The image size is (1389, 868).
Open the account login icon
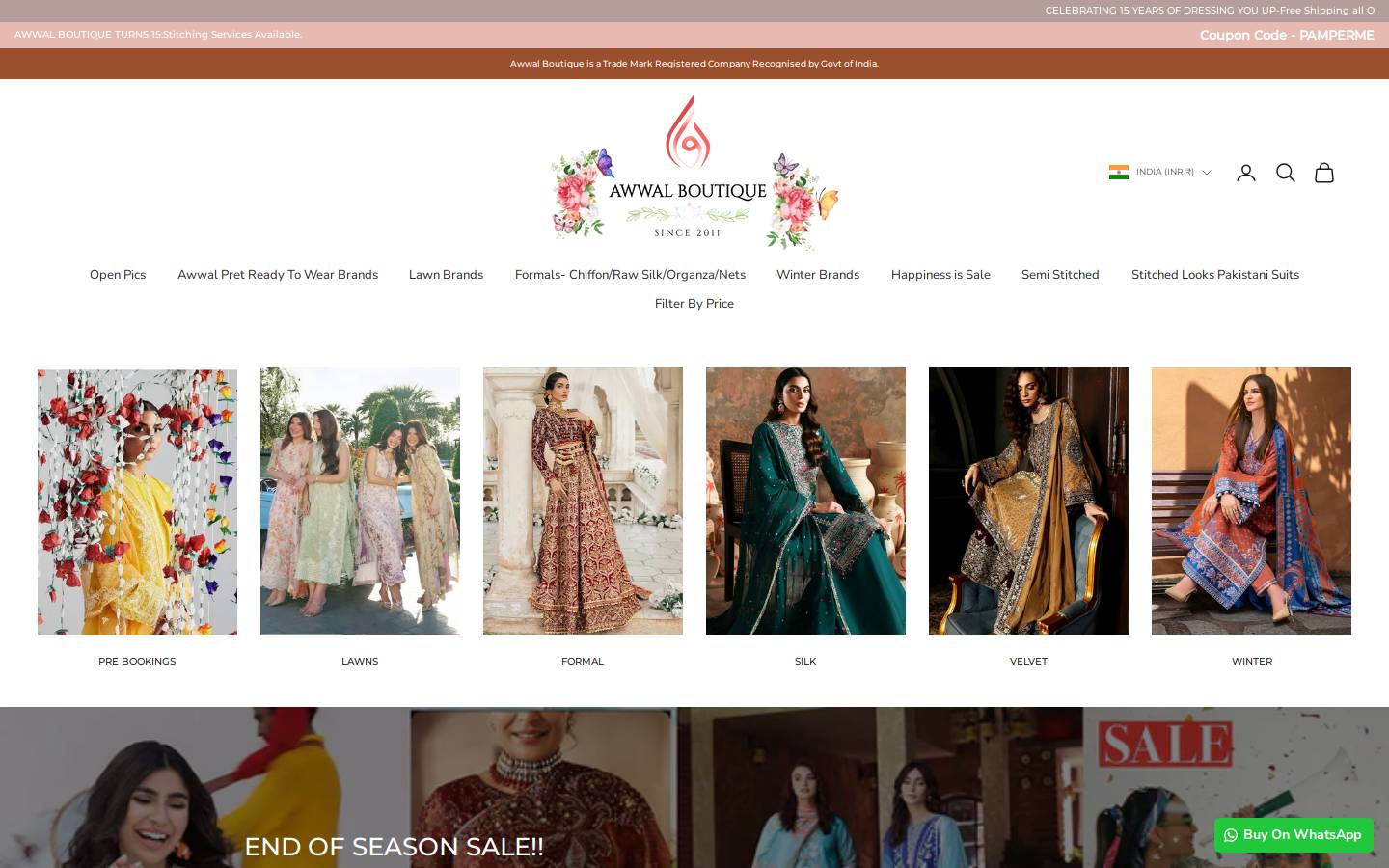(x=1246, y=173)
